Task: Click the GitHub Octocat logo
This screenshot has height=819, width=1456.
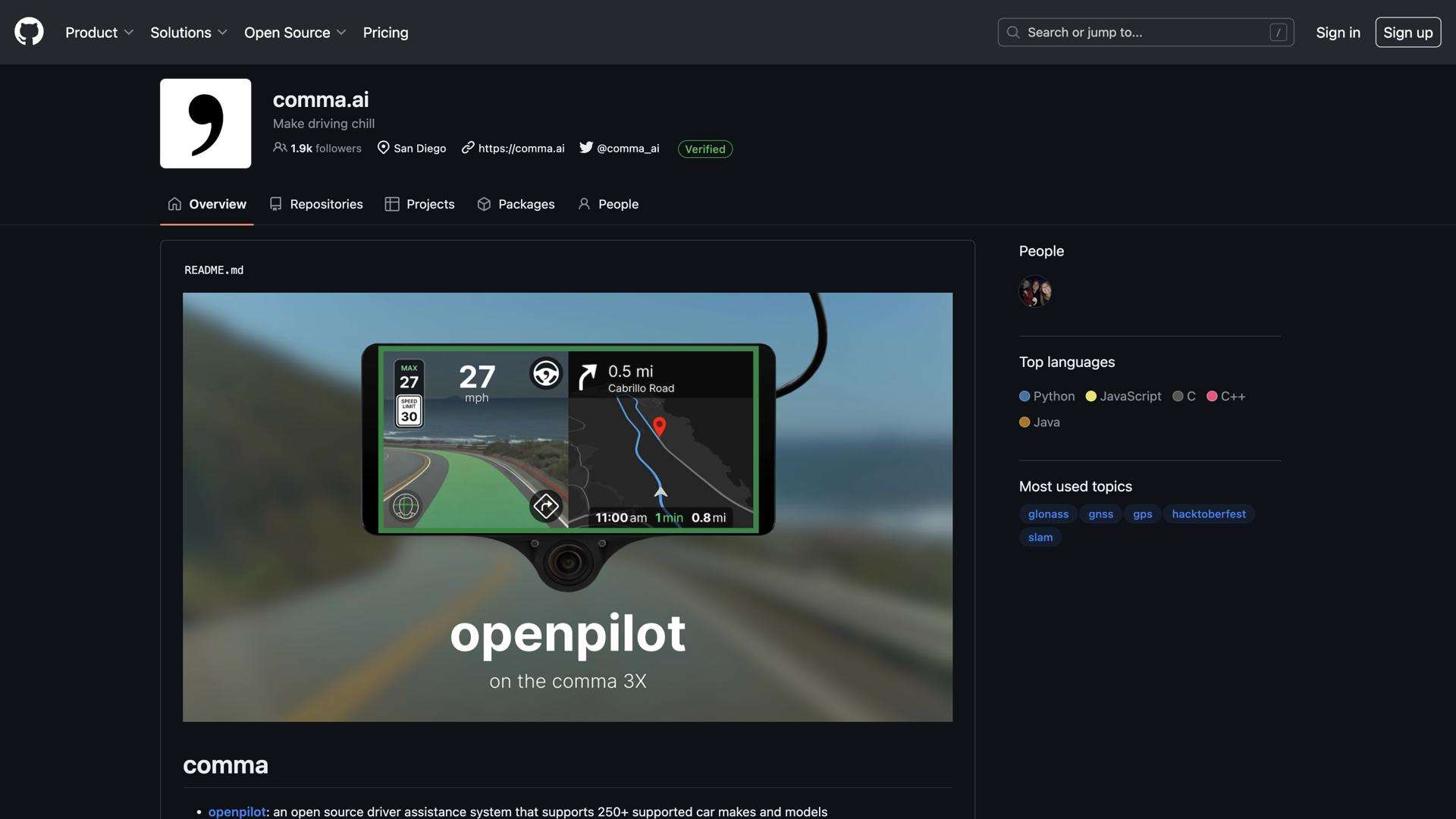Action: click(x=29, y=32)
